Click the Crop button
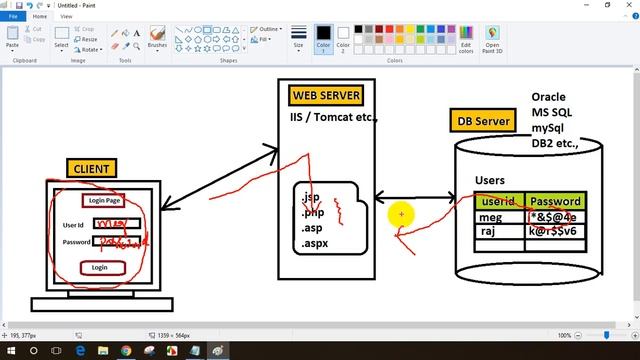This screenshot has height=360, width=640. coord(84,29)
